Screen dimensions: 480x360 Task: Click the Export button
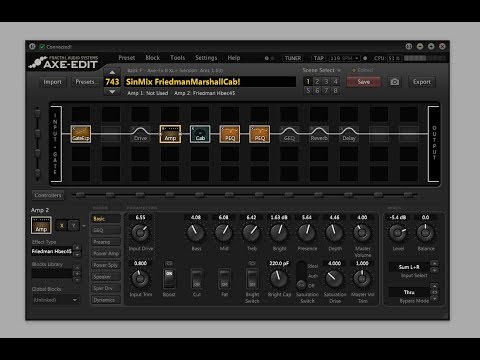coord(422,82)
